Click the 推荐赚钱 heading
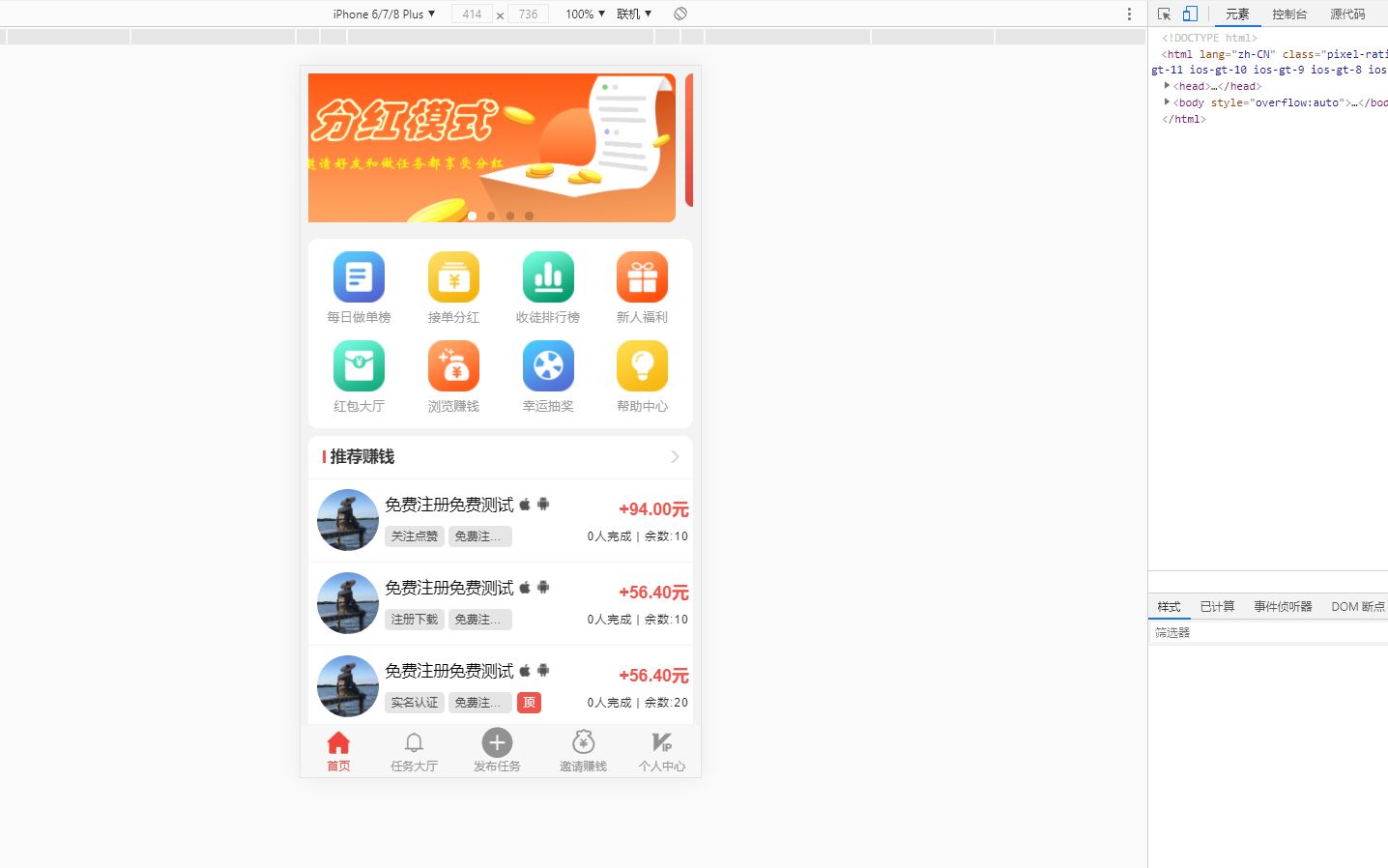 tap(362, 456)
